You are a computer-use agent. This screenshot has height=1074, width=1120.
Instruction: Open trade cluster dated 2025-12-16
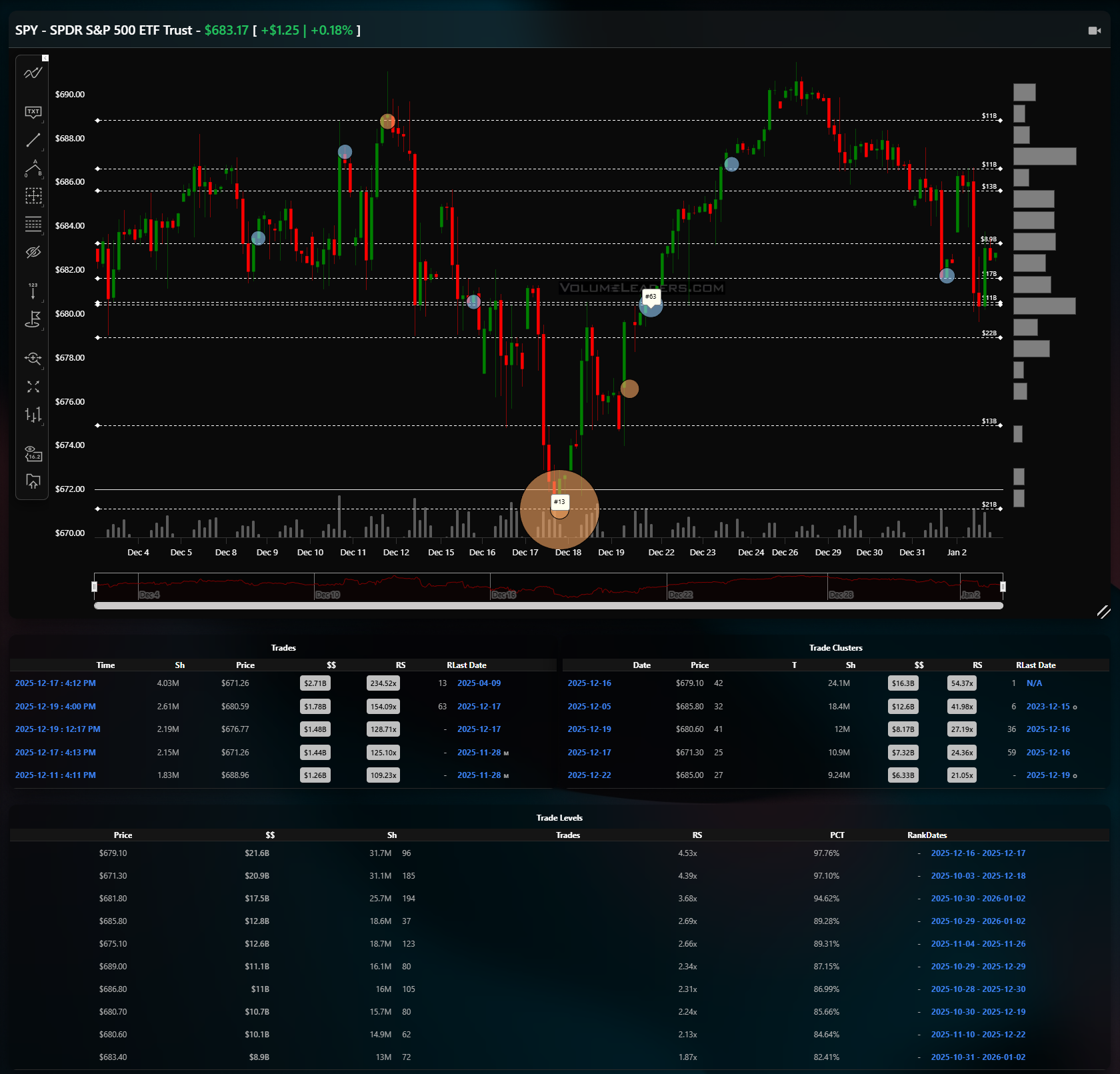coord(589,683)
